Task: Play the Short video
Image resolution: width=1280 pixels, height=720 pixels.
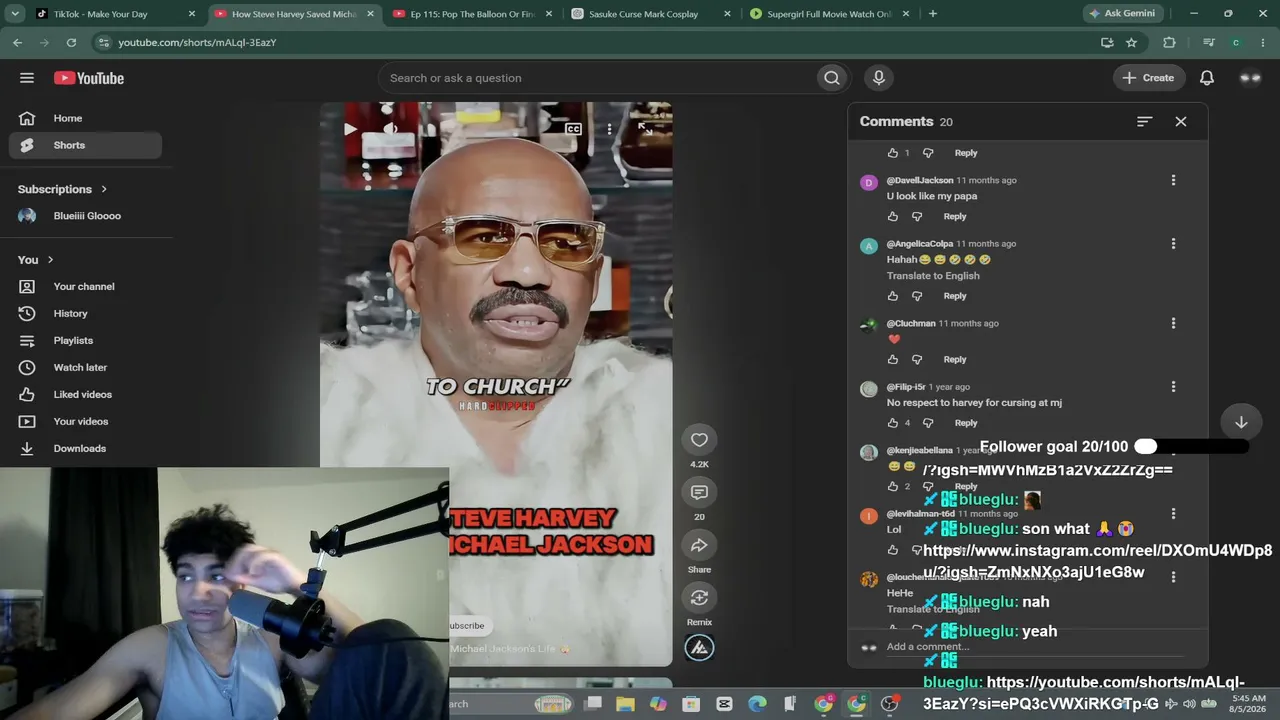Action: (x=349, y=129)
